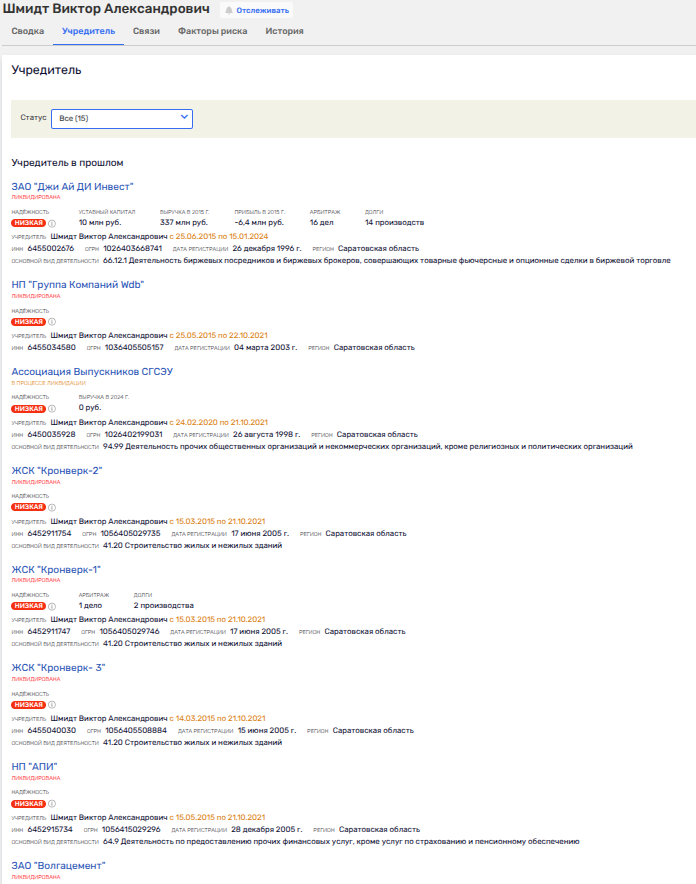Open reliability info icon under Ассоциация Выпускников СГСЭУ
696x884 pixels.
[x=52, y=409]
